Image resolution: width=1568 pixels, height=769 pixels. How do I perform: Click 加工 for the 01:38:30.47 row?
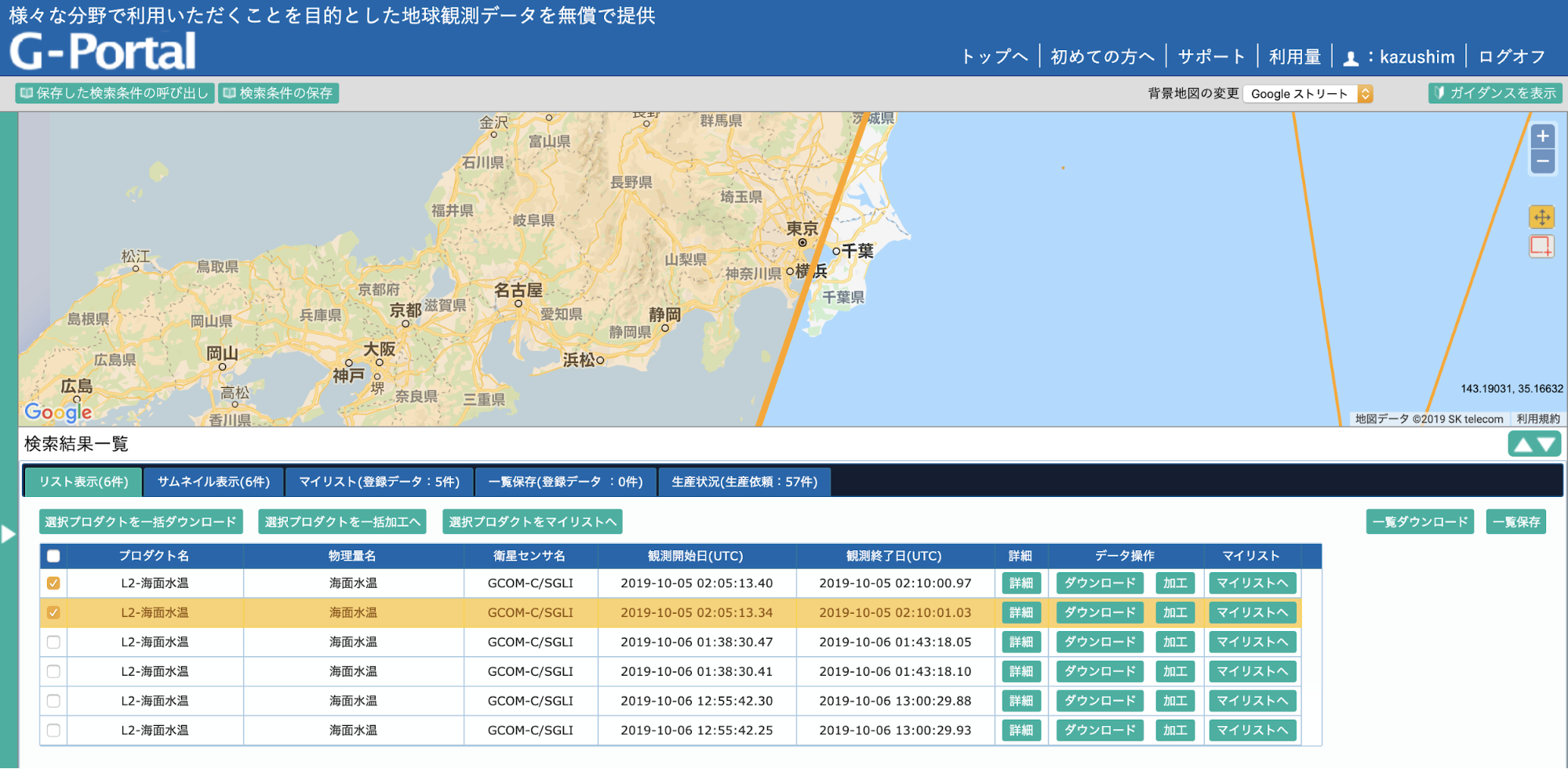pyautogui.click(x=1175, y=642)
